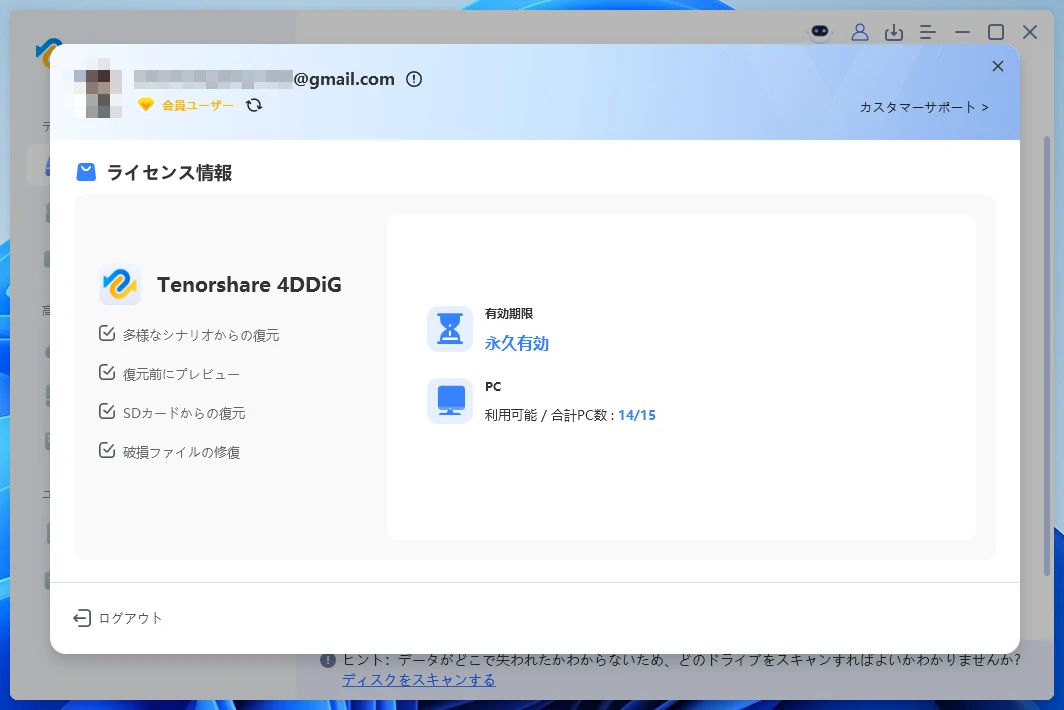The height and width of the screenshot is (710, 1064).
Task: Open the user account icon in title bar
Action: (x=860, y=32)
